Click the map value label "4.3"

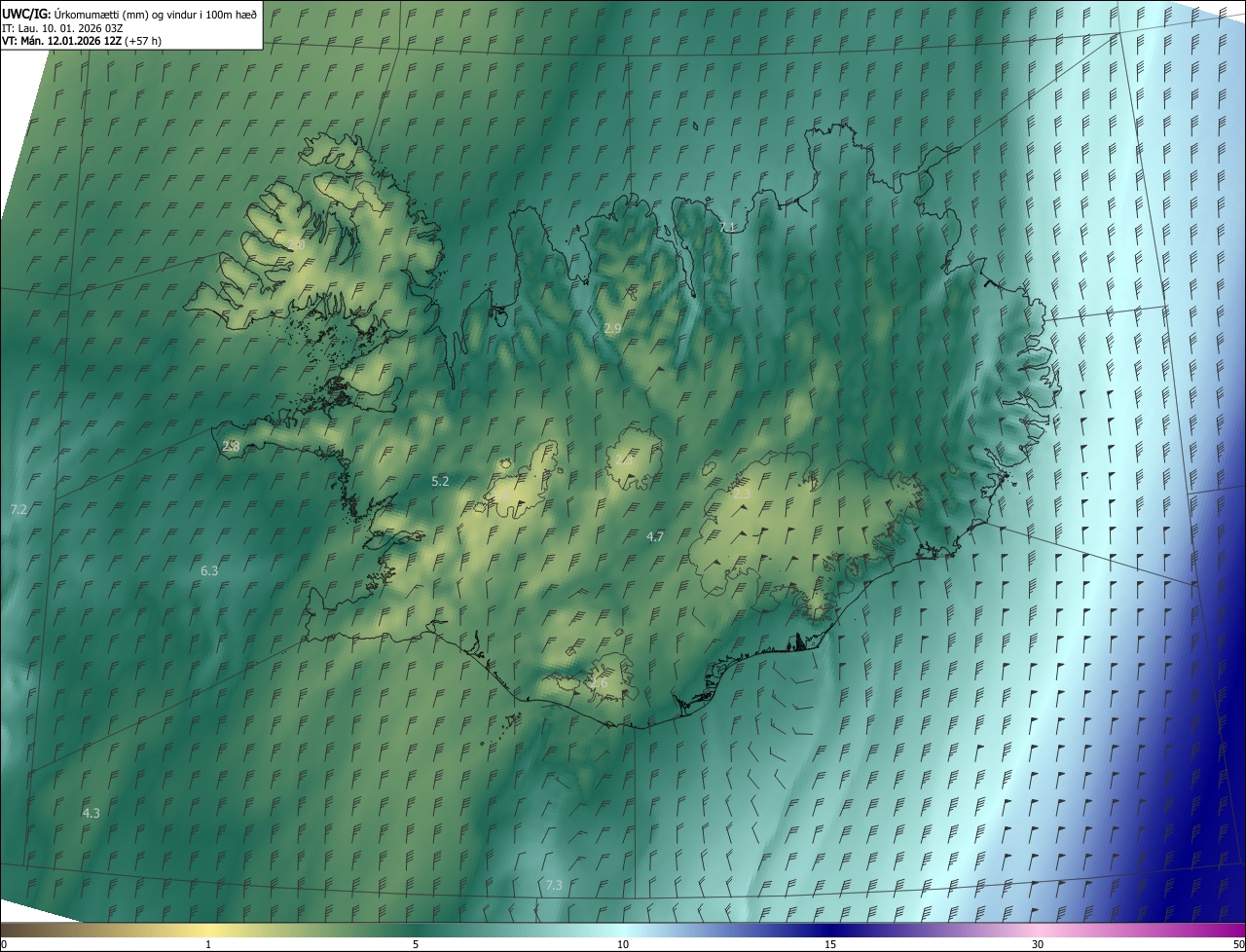91,812
